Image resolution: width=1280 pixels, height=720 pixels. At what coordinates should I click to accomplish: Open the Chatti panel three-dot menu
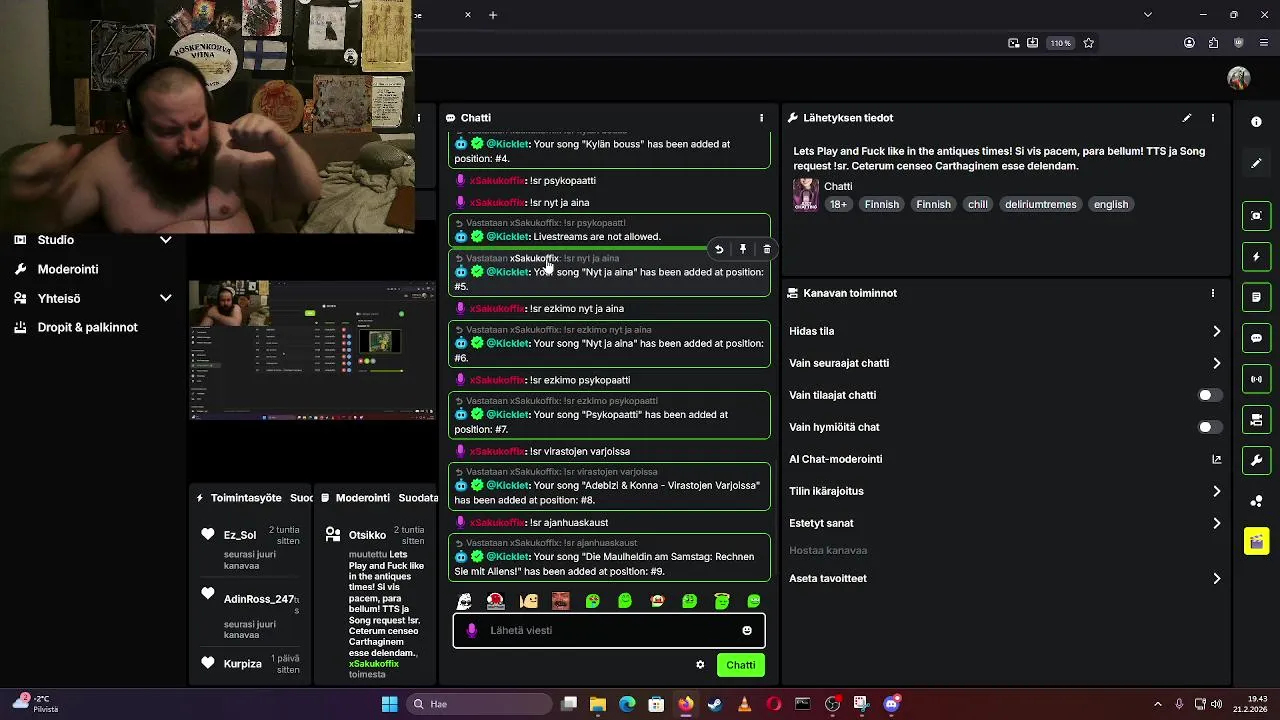761,118
